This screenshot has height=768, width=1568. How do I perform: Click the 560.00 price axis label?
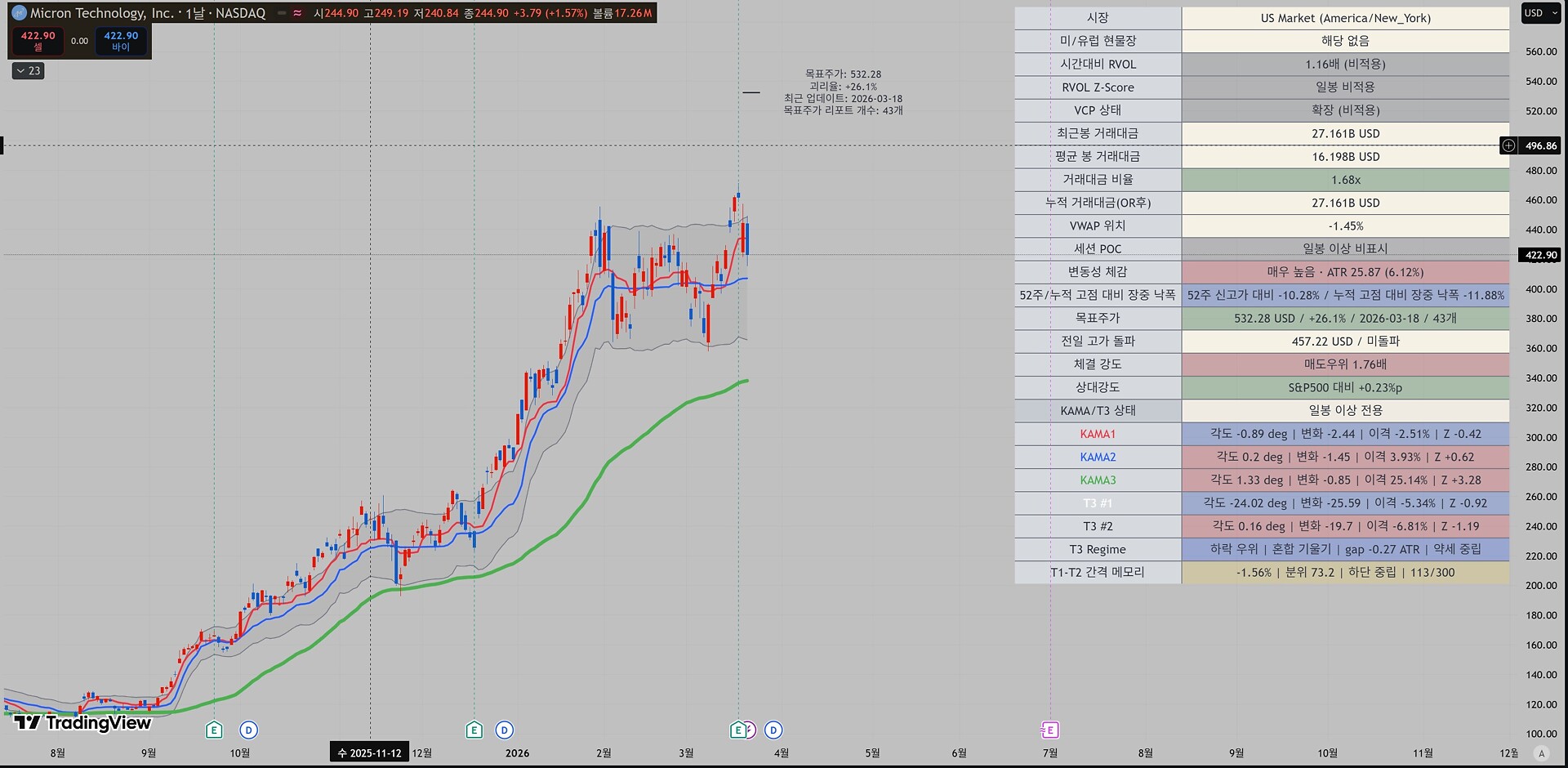(x=1541, y=51)
